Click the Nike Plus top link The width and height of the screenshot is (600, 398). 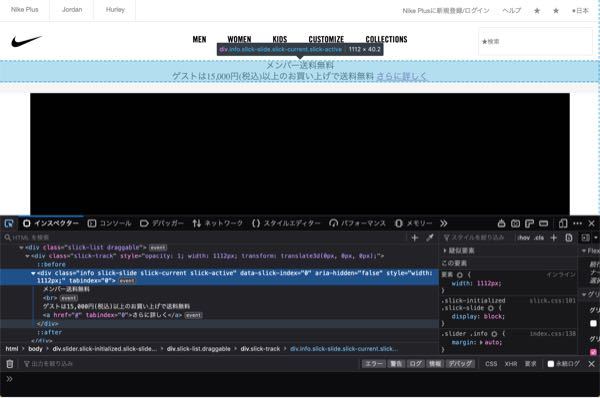click(25, 10)
